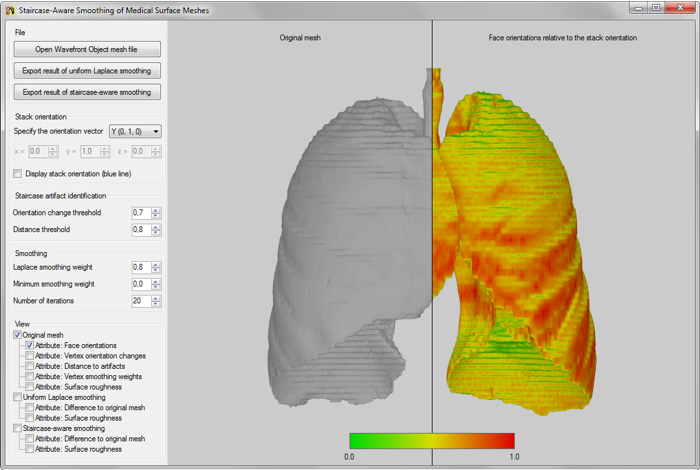Enable Uniform Laplace smoothing view checkbox
Screen dimensions: 700x470
(17, 397)
